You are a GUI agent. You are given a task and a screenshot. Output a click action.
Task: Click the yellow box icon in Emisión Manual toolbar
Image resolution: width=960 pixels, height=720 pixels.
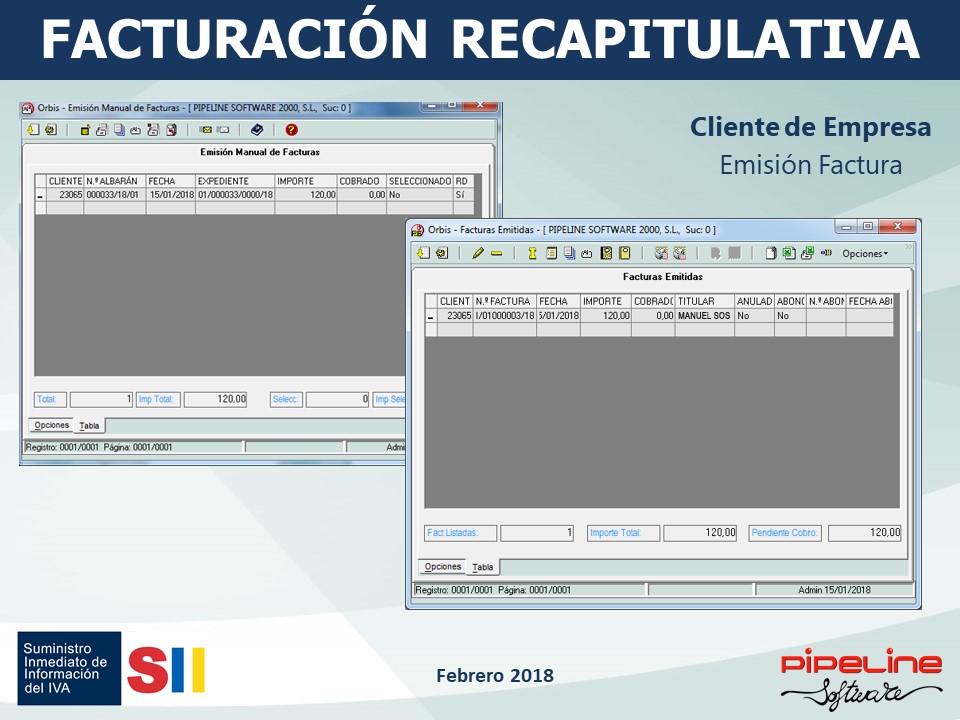(x=85, y=130)
